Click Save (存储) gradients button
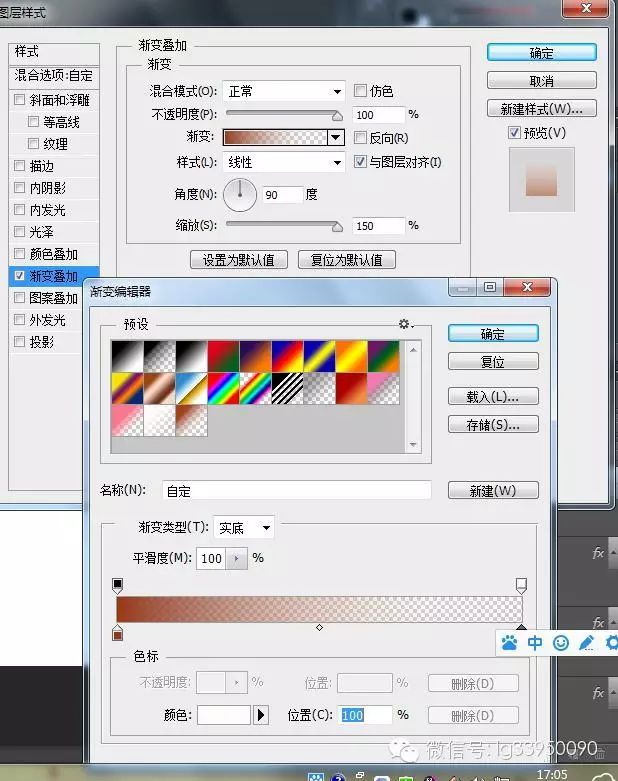Image resolution: width=618 pixels, height=781 pixels. coord(493,424)
